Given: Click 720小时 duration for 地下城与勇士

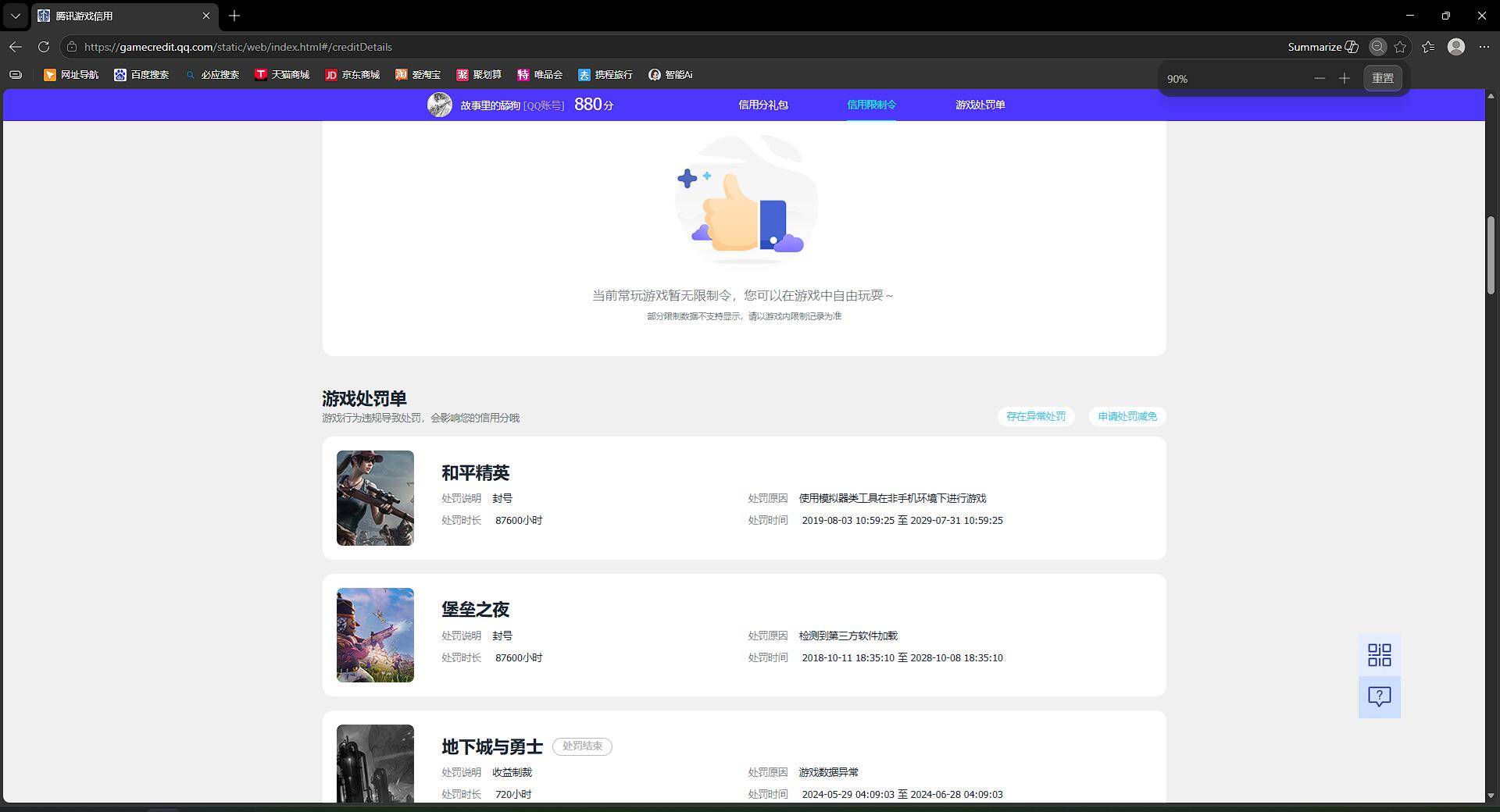Looking at the screenshot, I should [x=513, y=794].
